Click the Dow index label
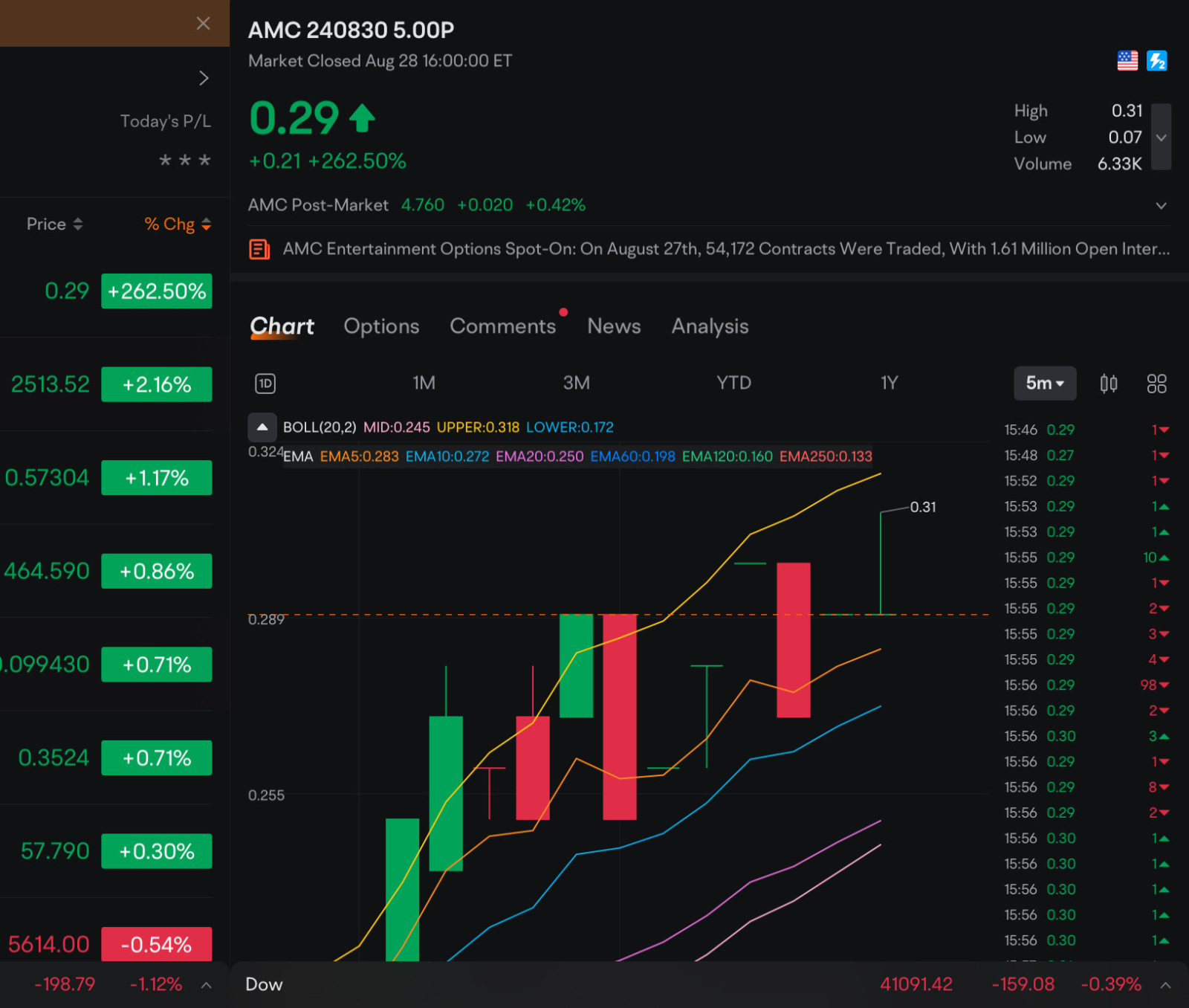 264,984
